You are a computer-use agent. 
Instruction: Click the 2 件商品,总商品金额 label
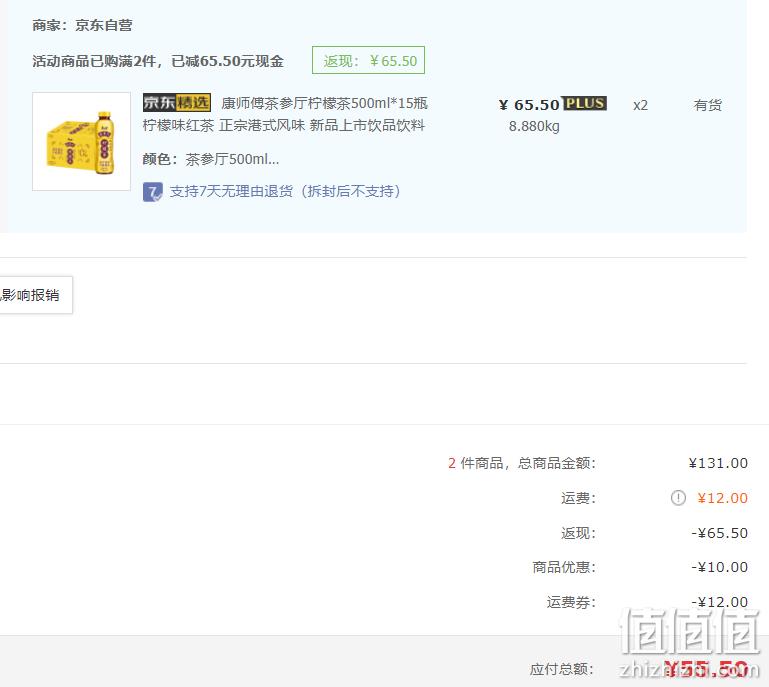(522, 463)
